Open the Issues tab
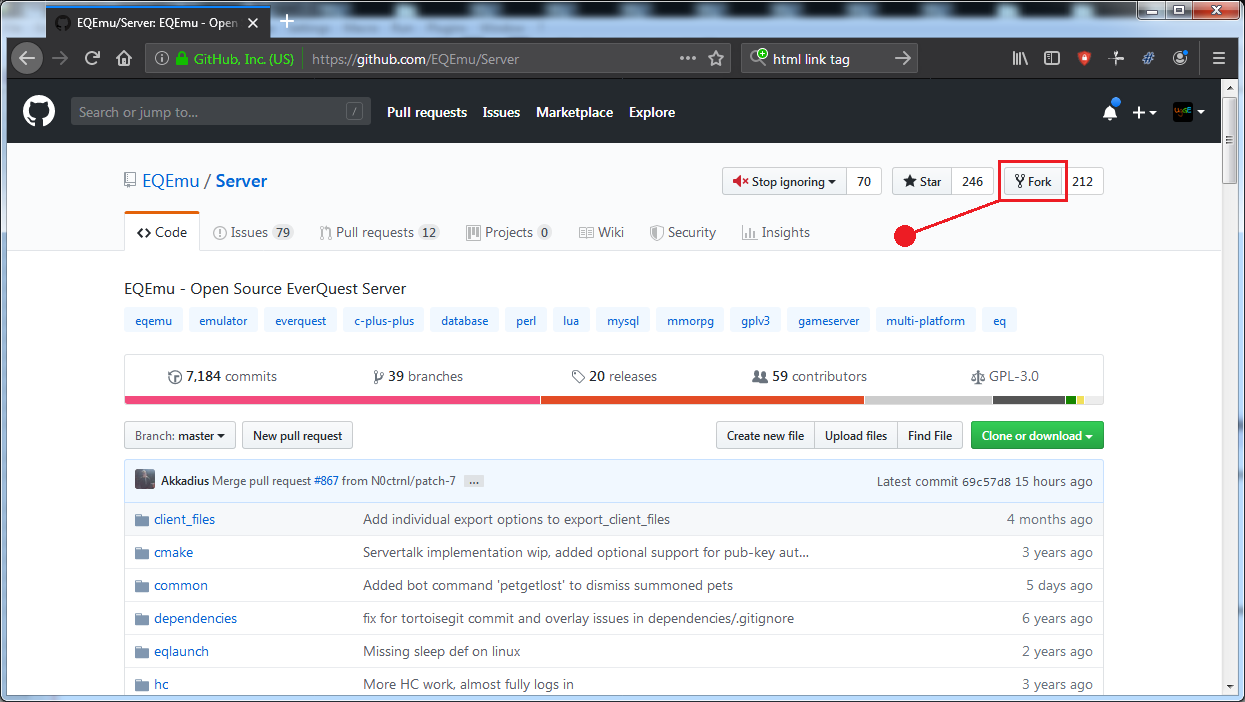The image size is (1245, 702). 252,232
